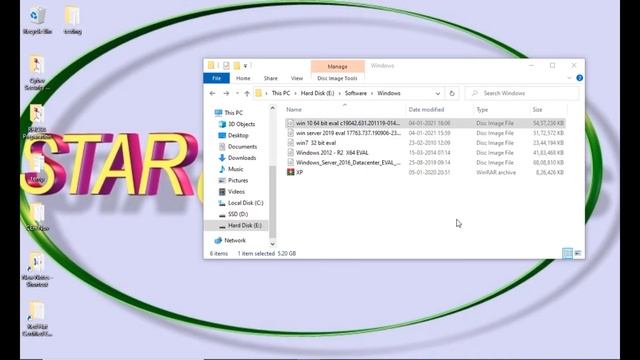Go back with the Back arrow
The width and height of the screenshot is (640, 360).
212,93
